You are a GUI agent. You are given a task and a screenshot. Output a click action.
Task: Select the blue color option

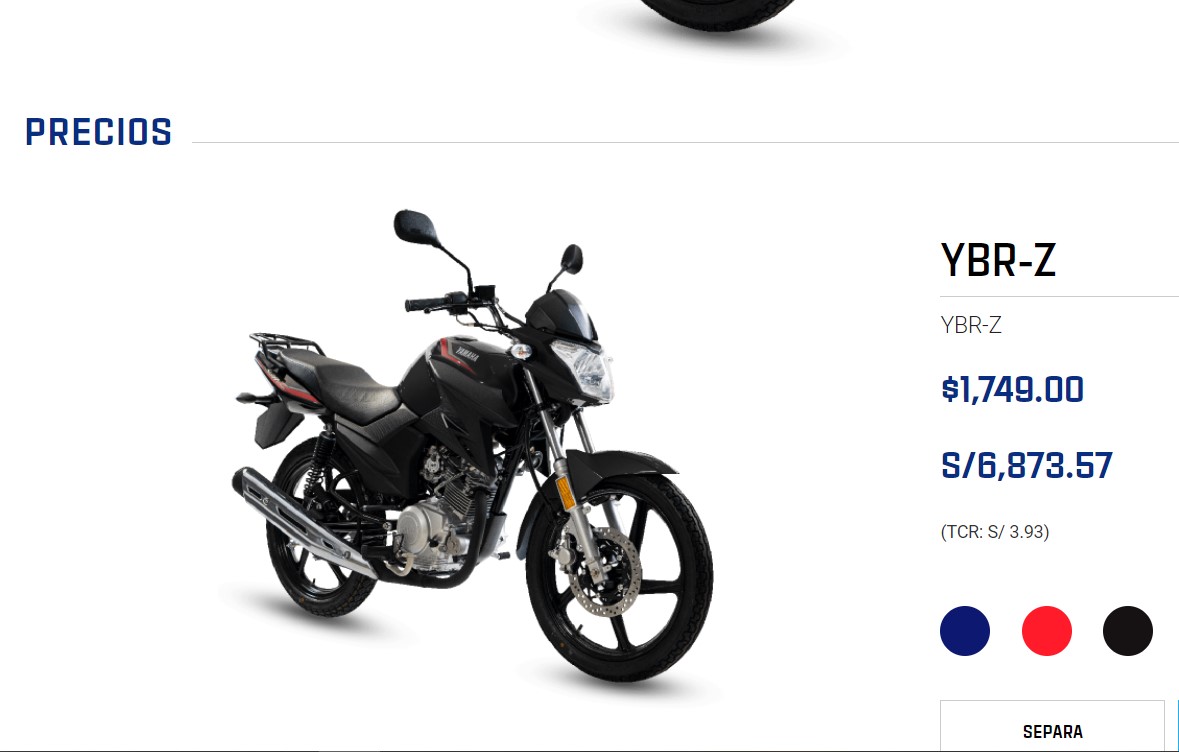pyautogui.click(x=965, y=631)
